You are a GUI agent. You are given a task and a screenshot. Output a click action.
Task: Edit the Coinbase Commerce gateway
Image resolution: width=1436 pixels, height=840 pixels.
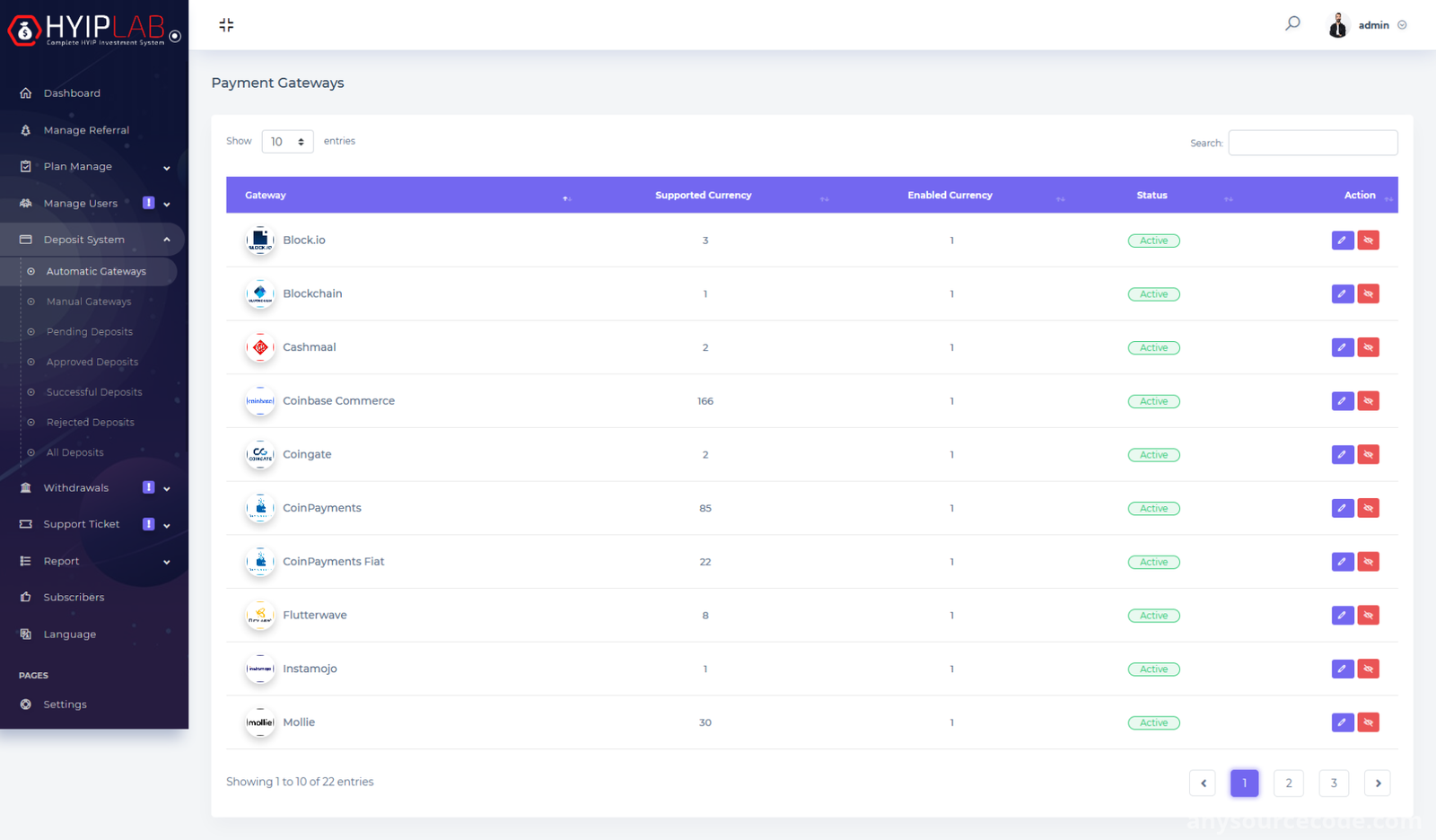pyautogui.click(x=1342, y=401)
